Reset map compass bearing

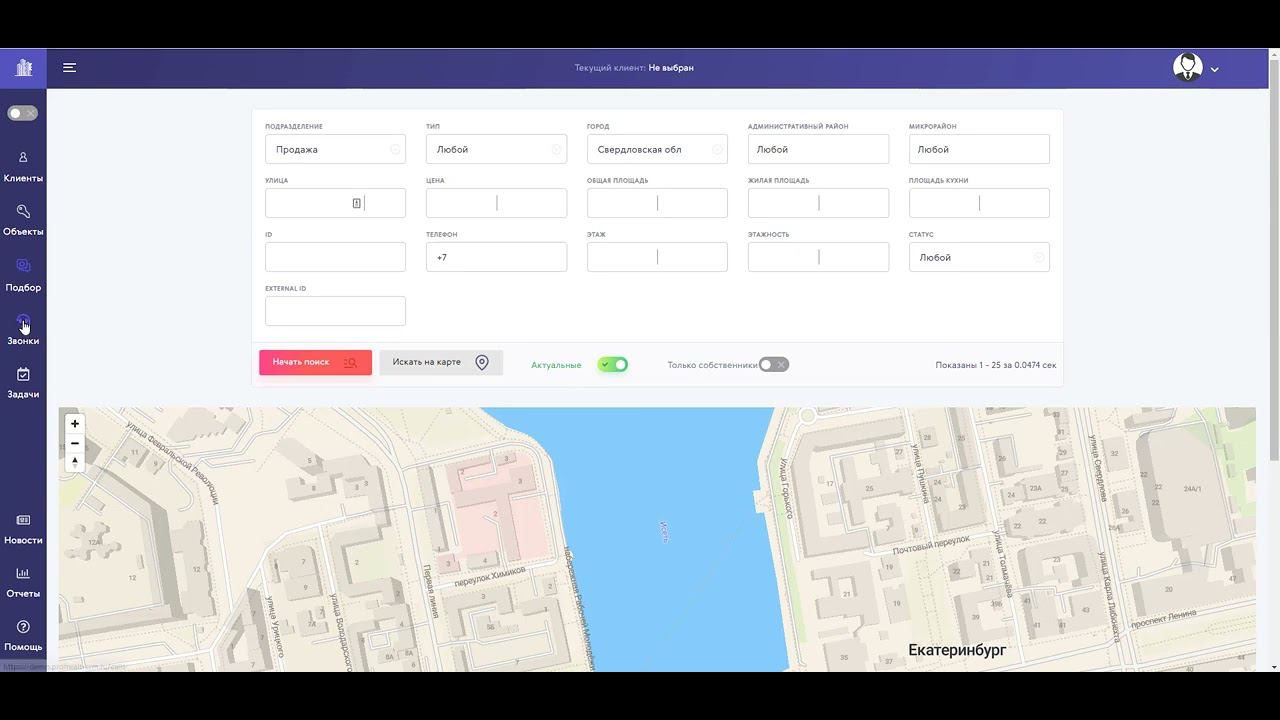[x=75, y=462]
